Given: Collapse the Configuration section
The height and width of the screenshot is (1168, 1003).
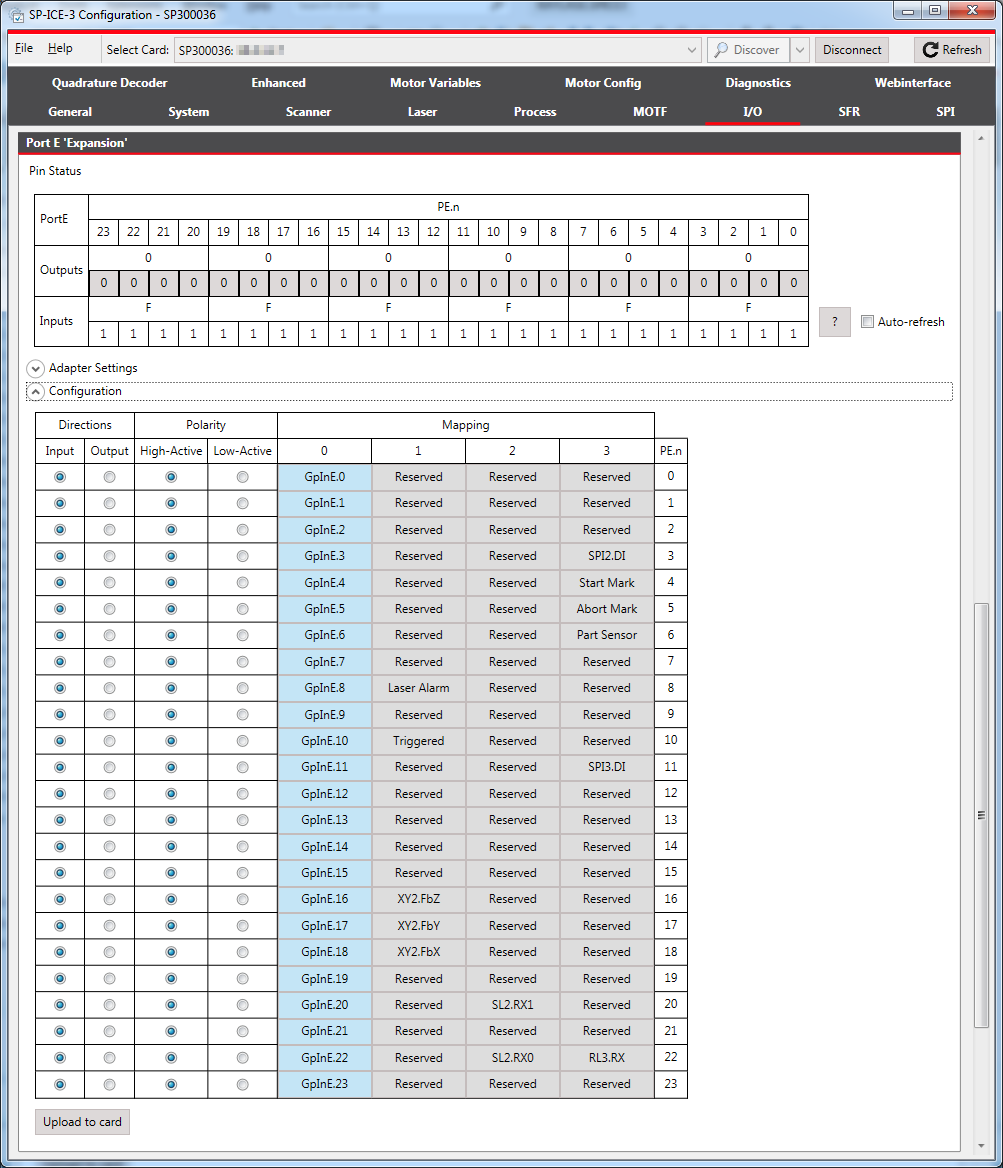Looking at the screenshot, I should click(35, 392).
